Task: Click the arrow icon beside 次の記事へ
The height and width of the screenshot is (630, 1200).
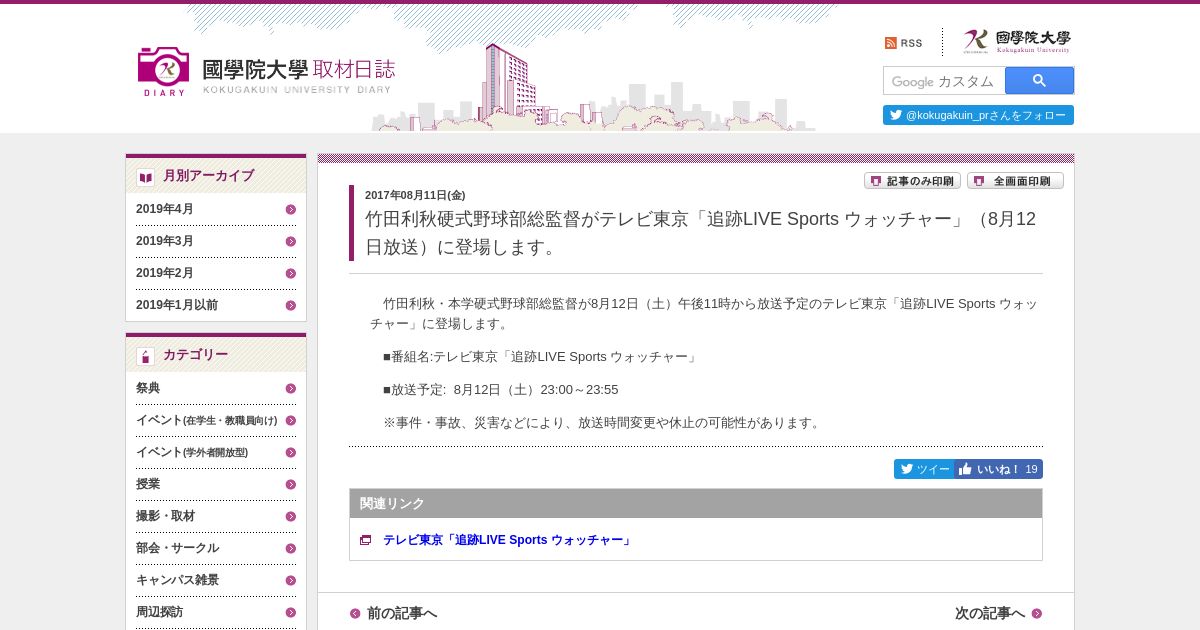Action: pyautogui.click(x=1037, y=614)
